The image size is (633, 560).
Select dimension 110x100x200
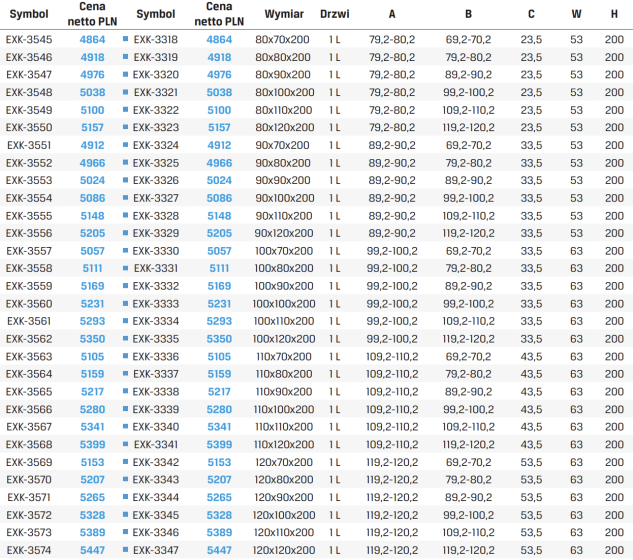pyautogui.click(x=284, y=410)
